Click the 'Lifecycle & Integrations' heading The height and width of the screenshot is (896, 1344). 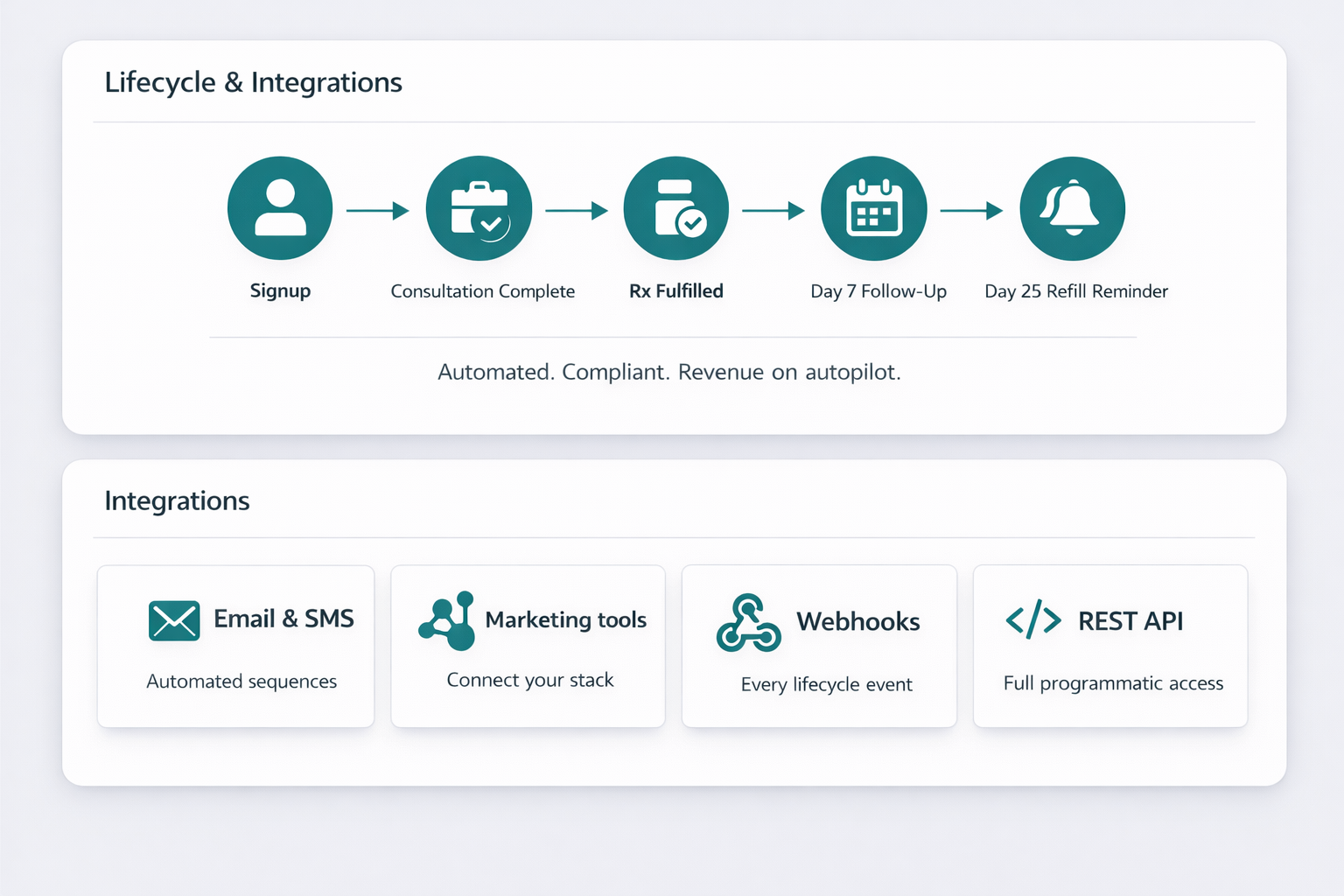254,82
